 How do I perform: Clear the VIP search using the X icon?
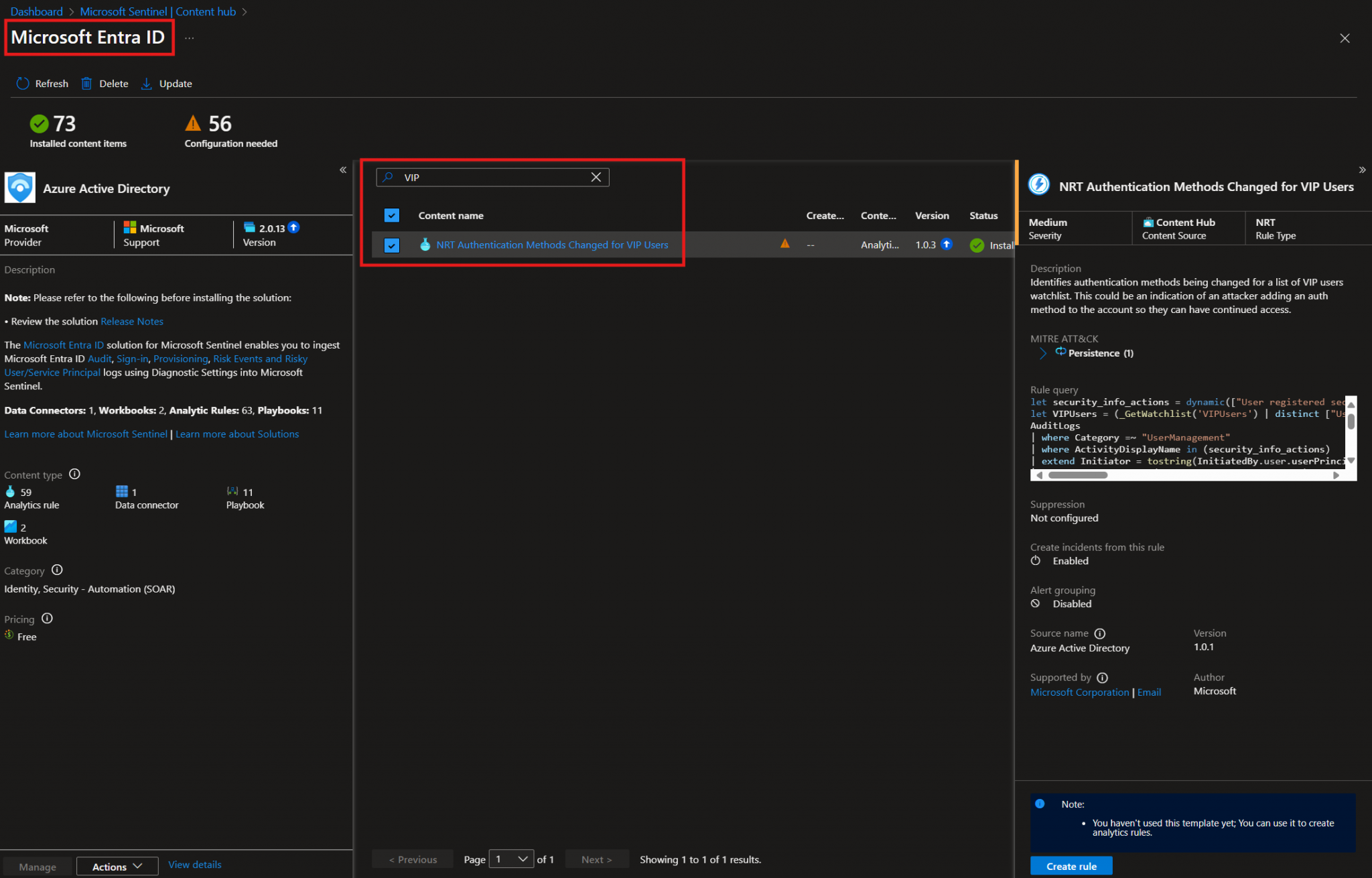[x=596, y=177]
